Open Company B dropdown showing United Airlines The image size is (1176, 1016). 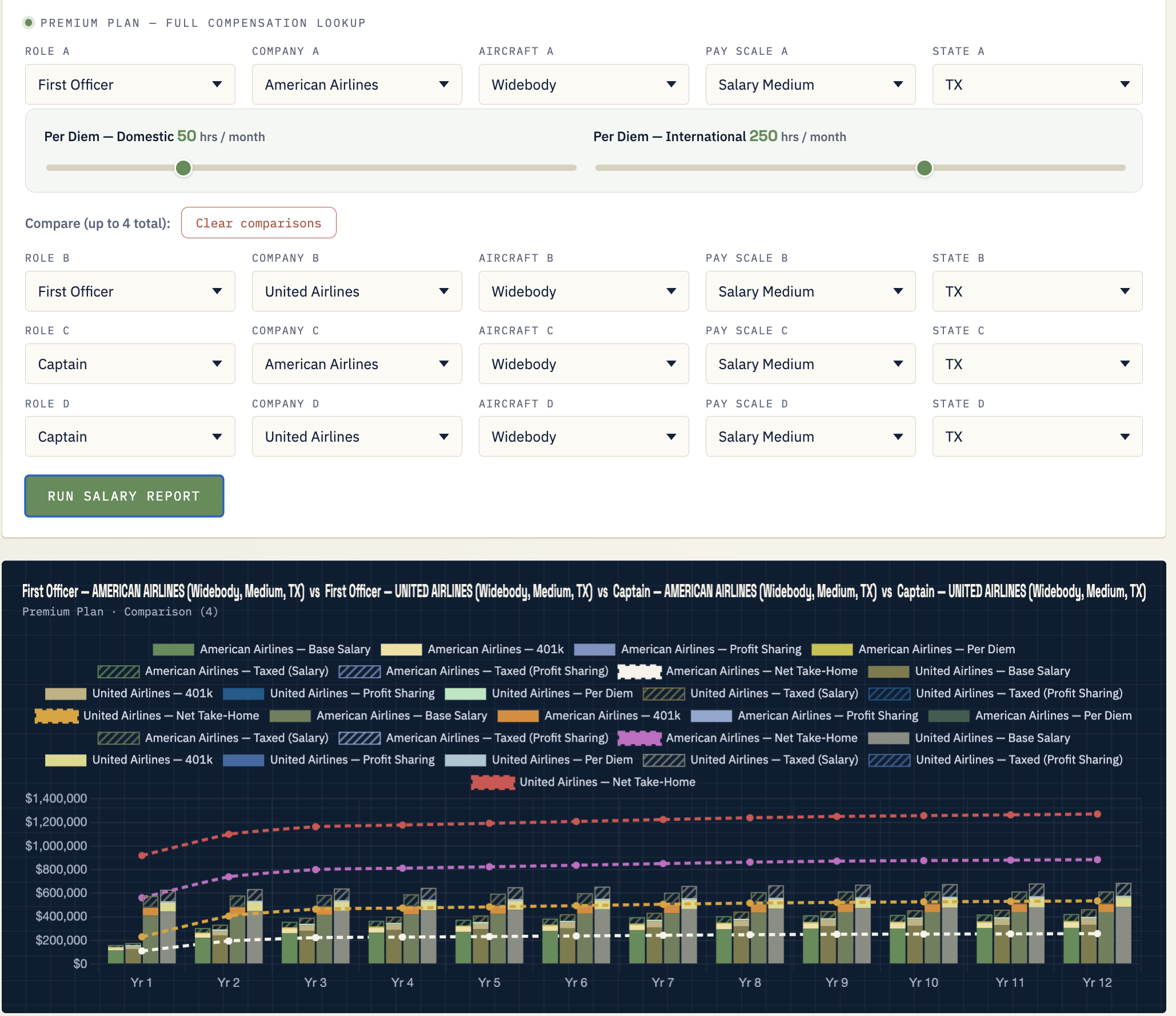357,291
